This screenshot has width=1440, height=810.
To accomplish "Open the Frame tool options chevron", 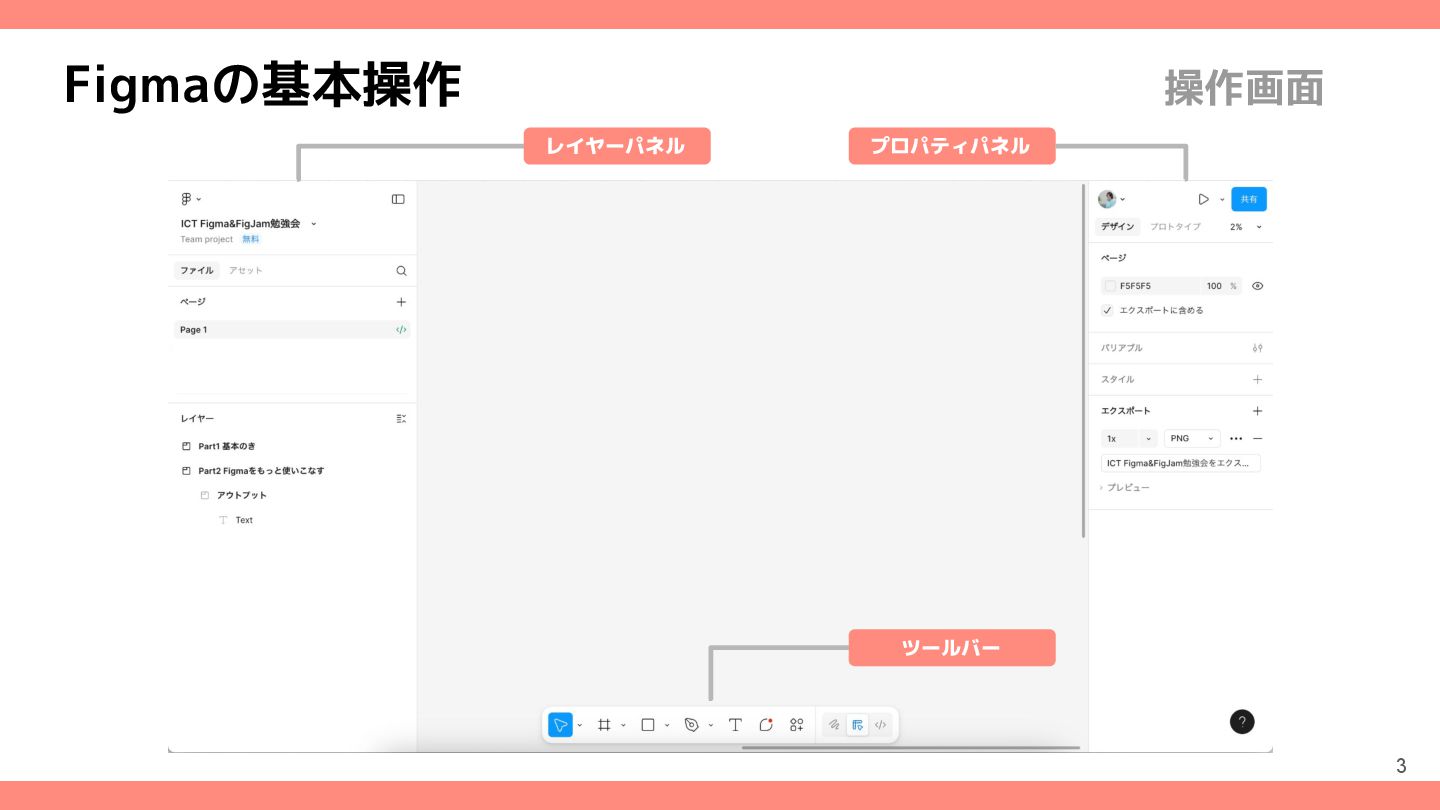I will point(623,725).
